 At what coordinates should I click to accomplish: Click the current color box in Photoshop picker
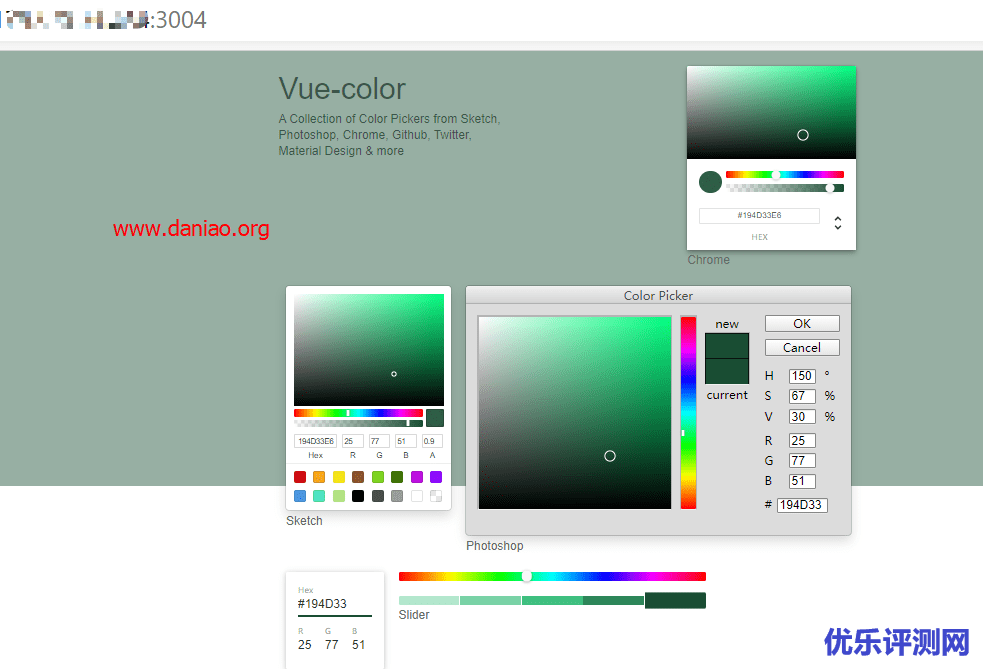pyautogui.click(x=727, y=371)
